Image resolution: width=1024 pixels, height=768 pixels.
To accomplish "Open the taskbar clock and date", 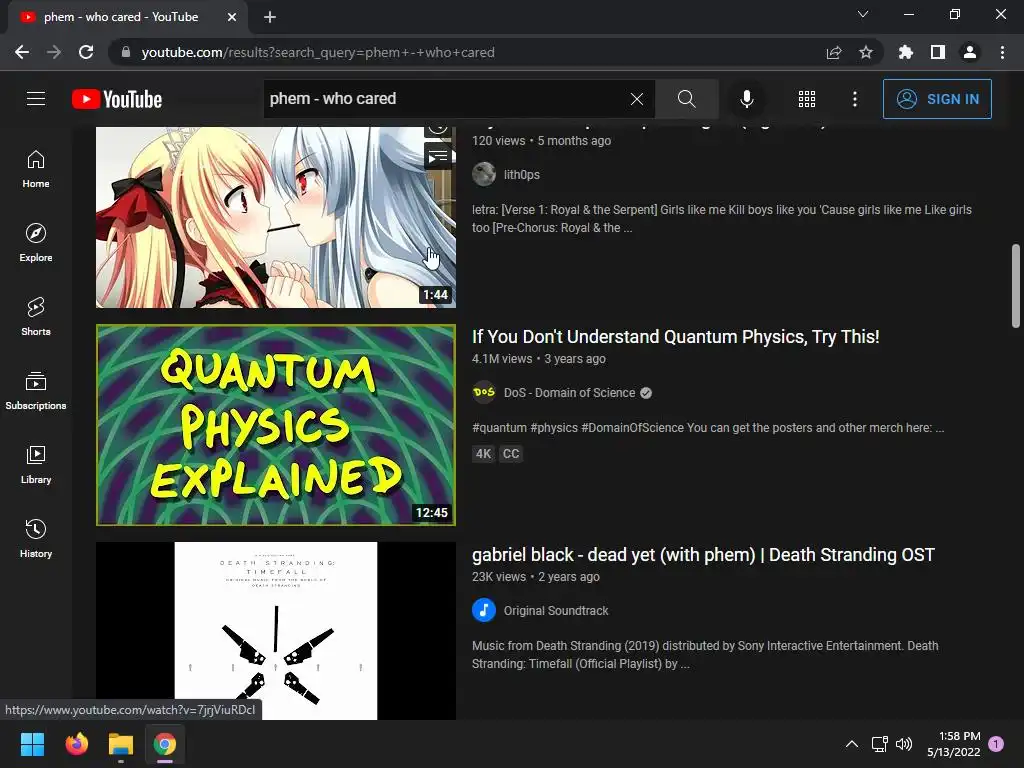I will click(x=953, y=744).
